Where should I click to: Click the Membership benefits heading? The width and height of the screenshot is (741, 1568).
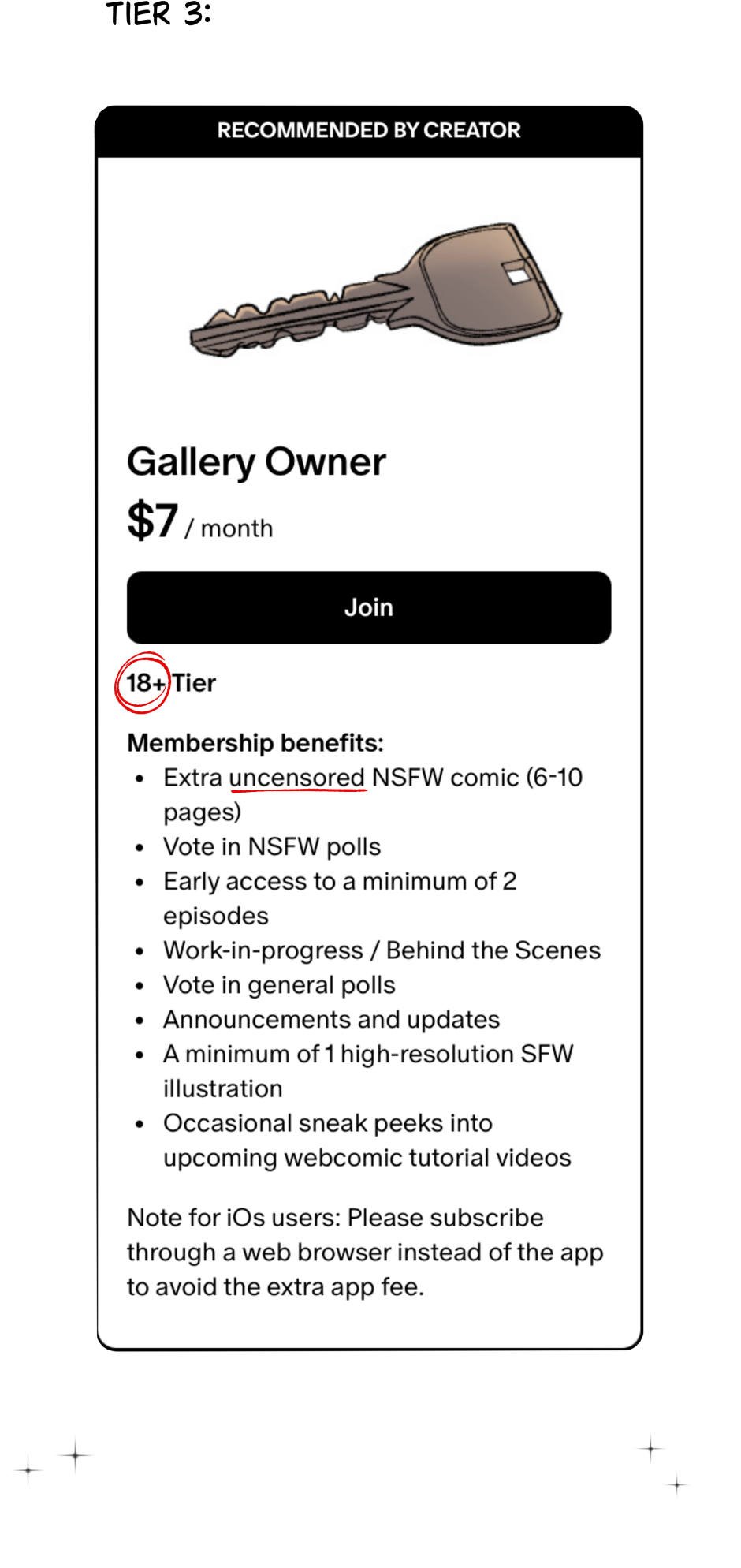pos(255,742)
